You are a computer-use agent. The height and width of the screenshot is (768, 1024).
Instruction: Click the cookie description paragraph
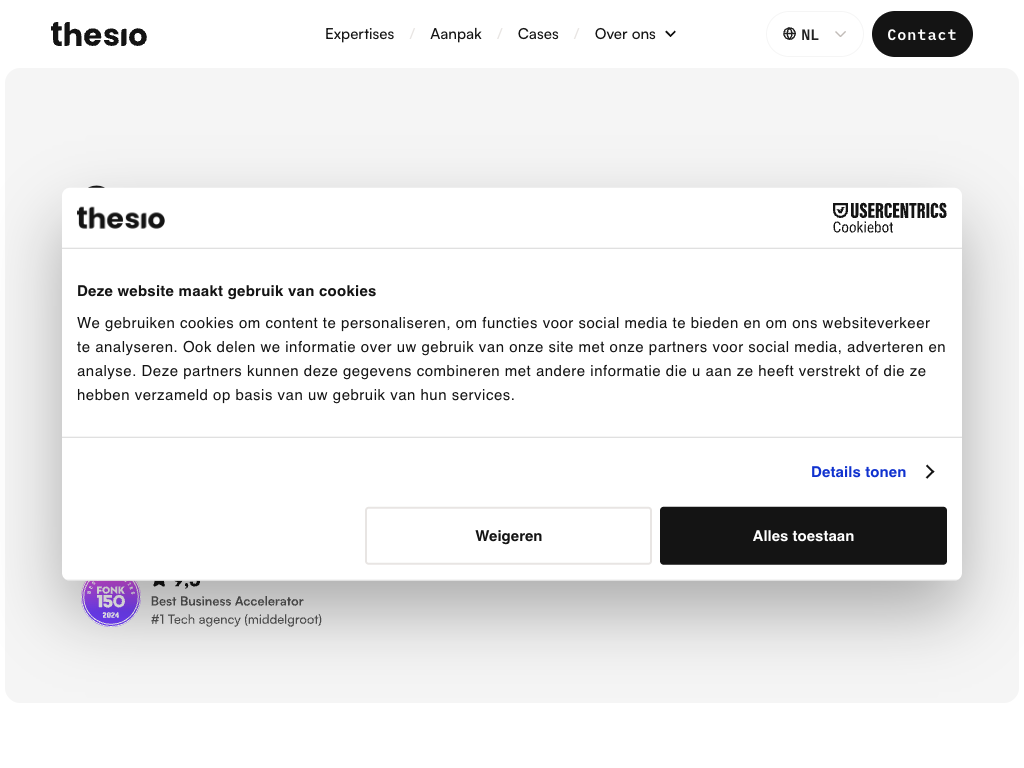tap(511, 359)
